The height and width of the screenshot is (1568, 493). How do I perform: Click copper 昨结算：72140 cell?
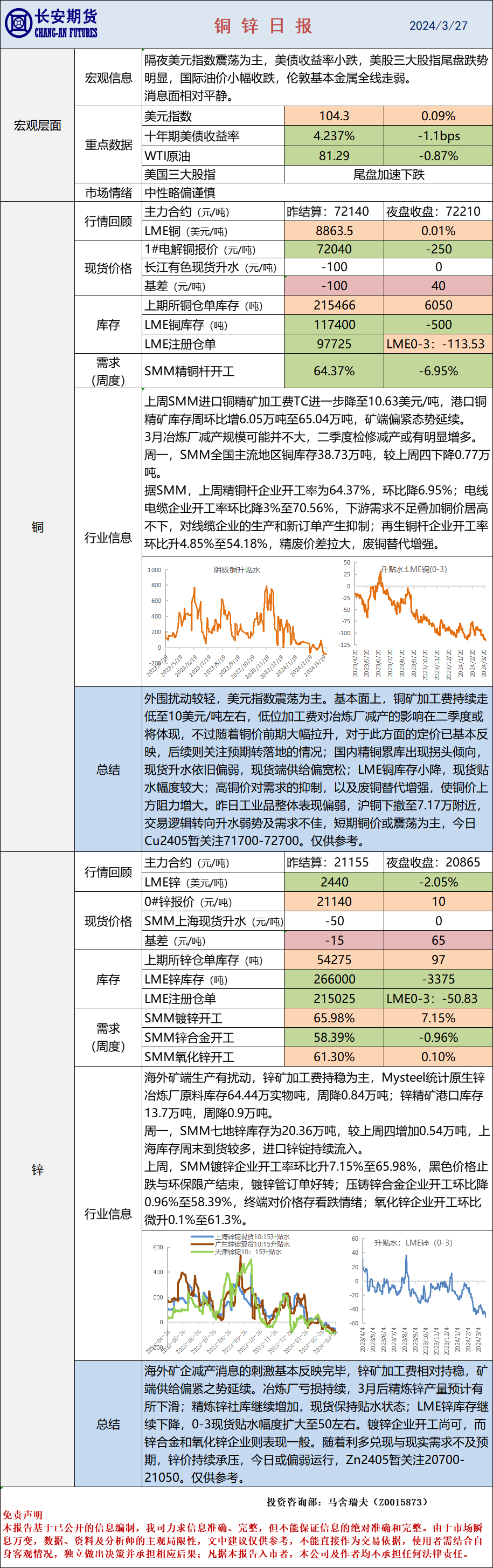(334, 211)
